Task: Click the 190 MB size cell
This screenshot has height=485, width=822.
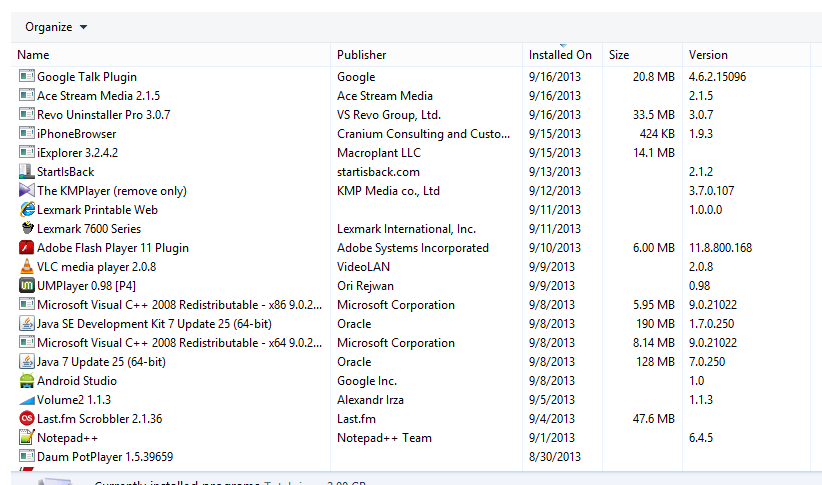Action: pos(655,324)
